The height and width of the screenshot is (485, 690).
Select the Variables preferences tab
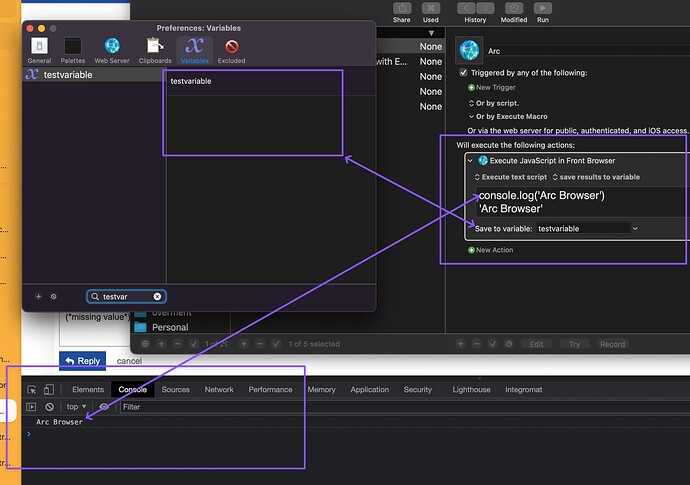[195, 51]
